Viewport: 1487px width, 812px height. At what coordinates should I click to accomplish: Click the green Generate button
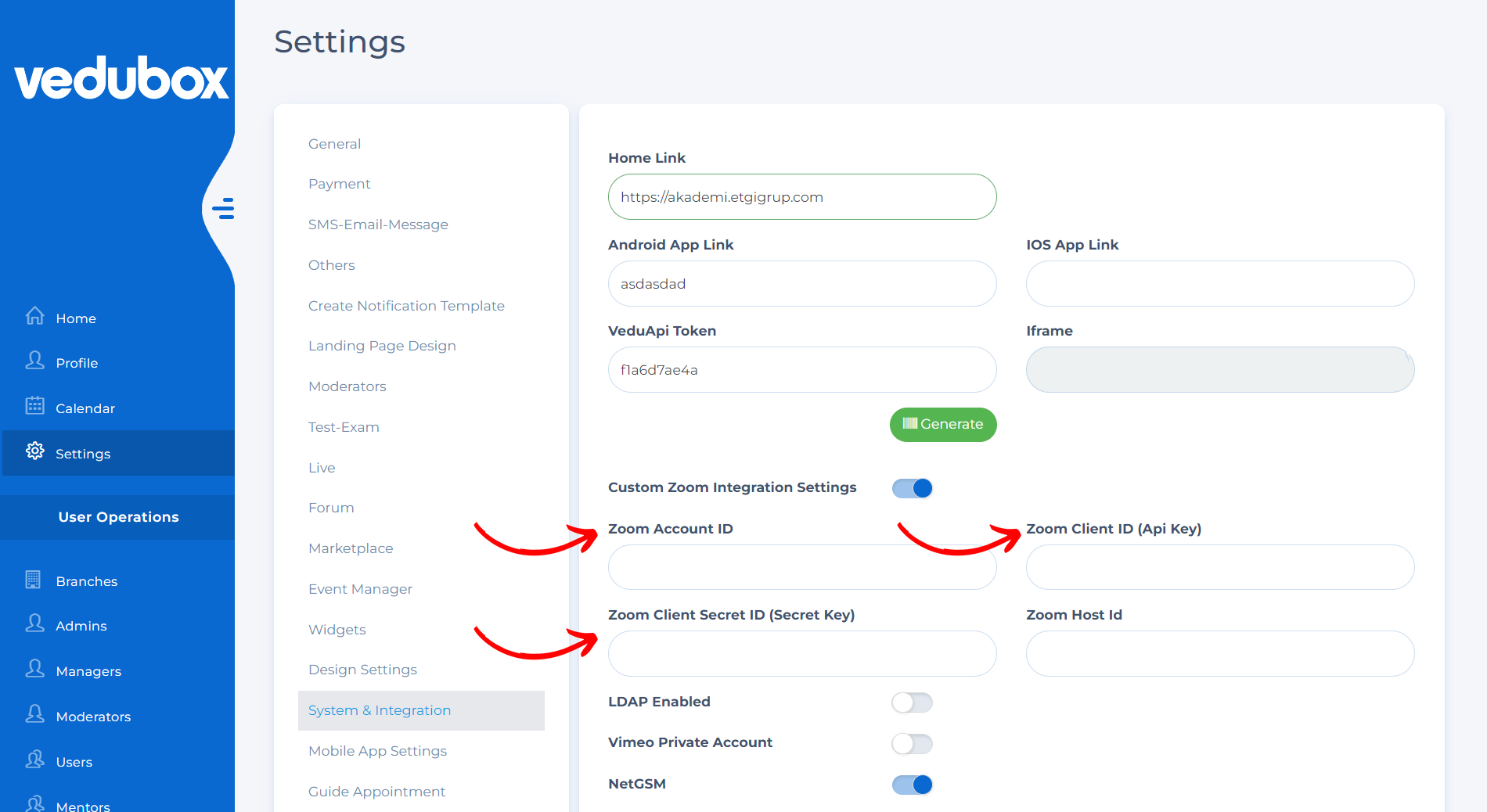coord(943,424)
